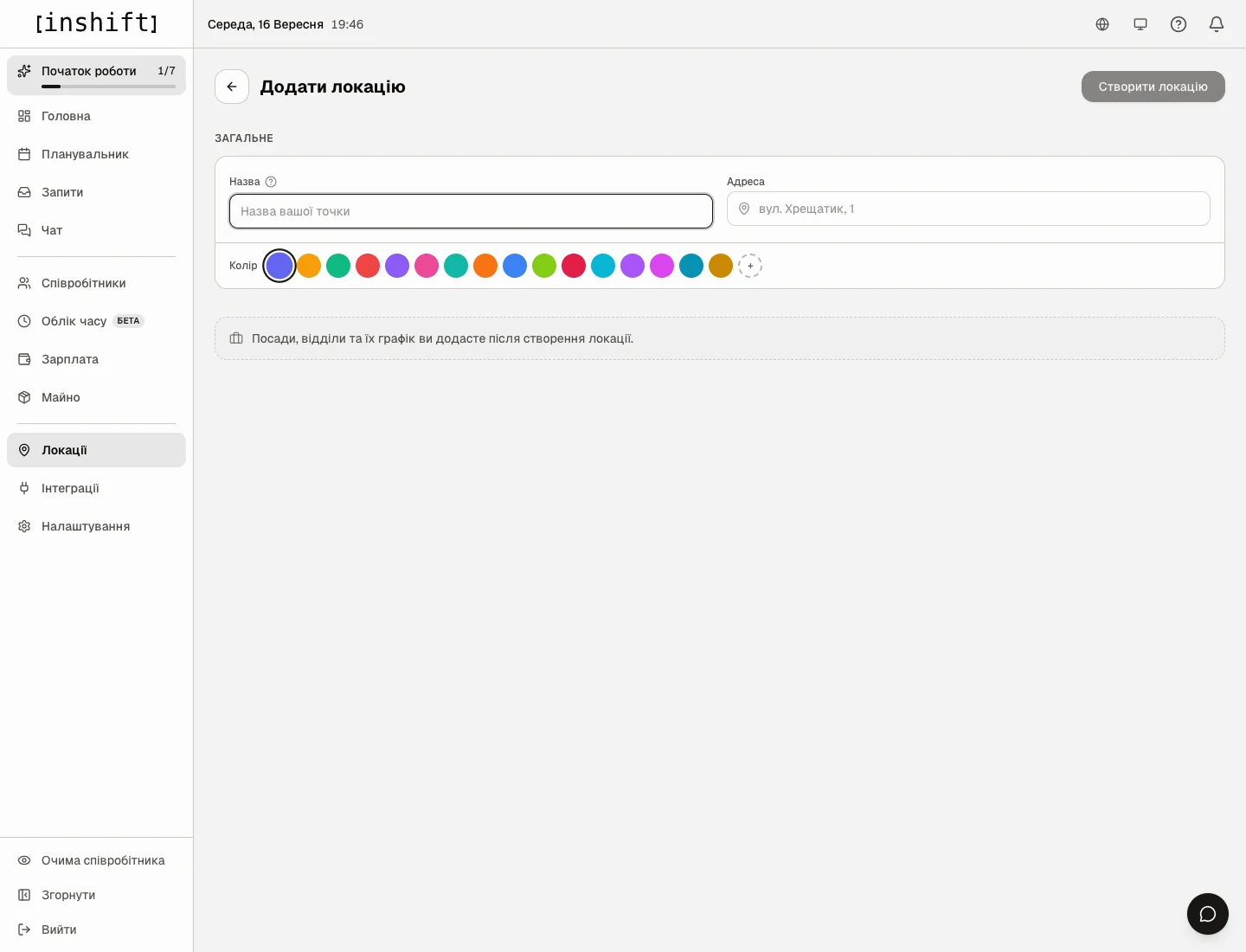Open notifications bell icon
Viewport: 1246px width, 952px height.
point(1217,24)
